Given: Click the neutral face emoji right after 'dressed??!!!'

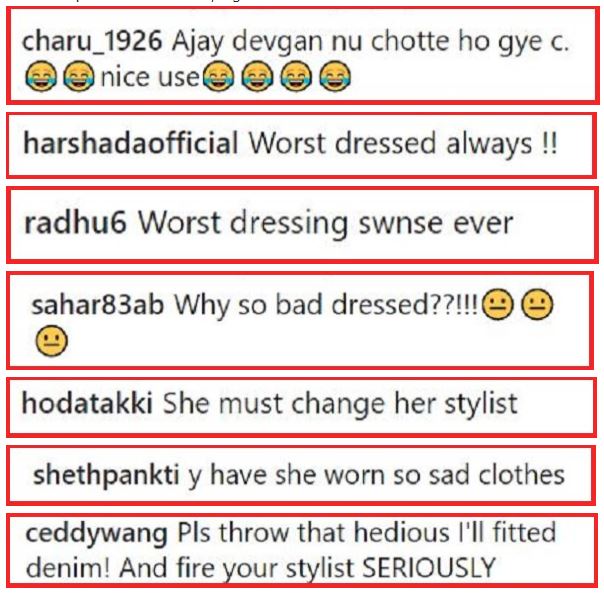Looking at the screenshot, I should tap(498, 304).
